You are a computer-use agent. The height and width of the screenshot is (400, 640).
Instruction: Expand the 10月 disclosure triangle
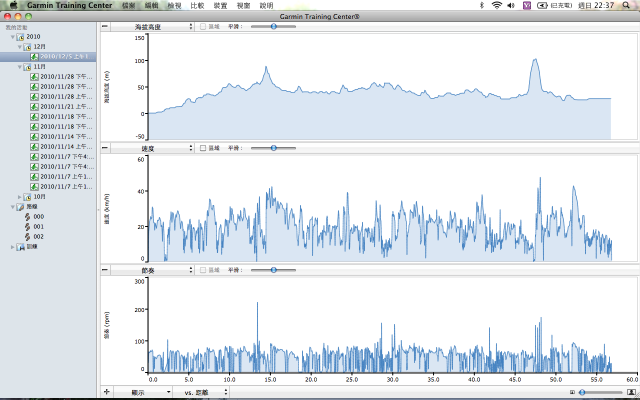[20, 197]
